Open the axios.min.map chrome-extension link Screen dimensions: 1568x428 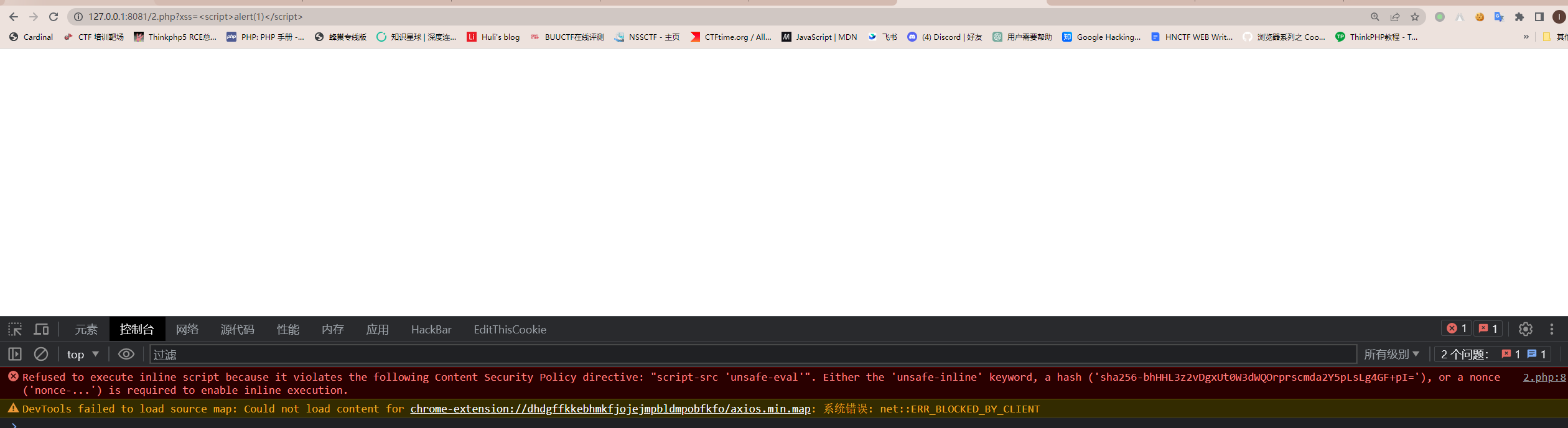610,409
